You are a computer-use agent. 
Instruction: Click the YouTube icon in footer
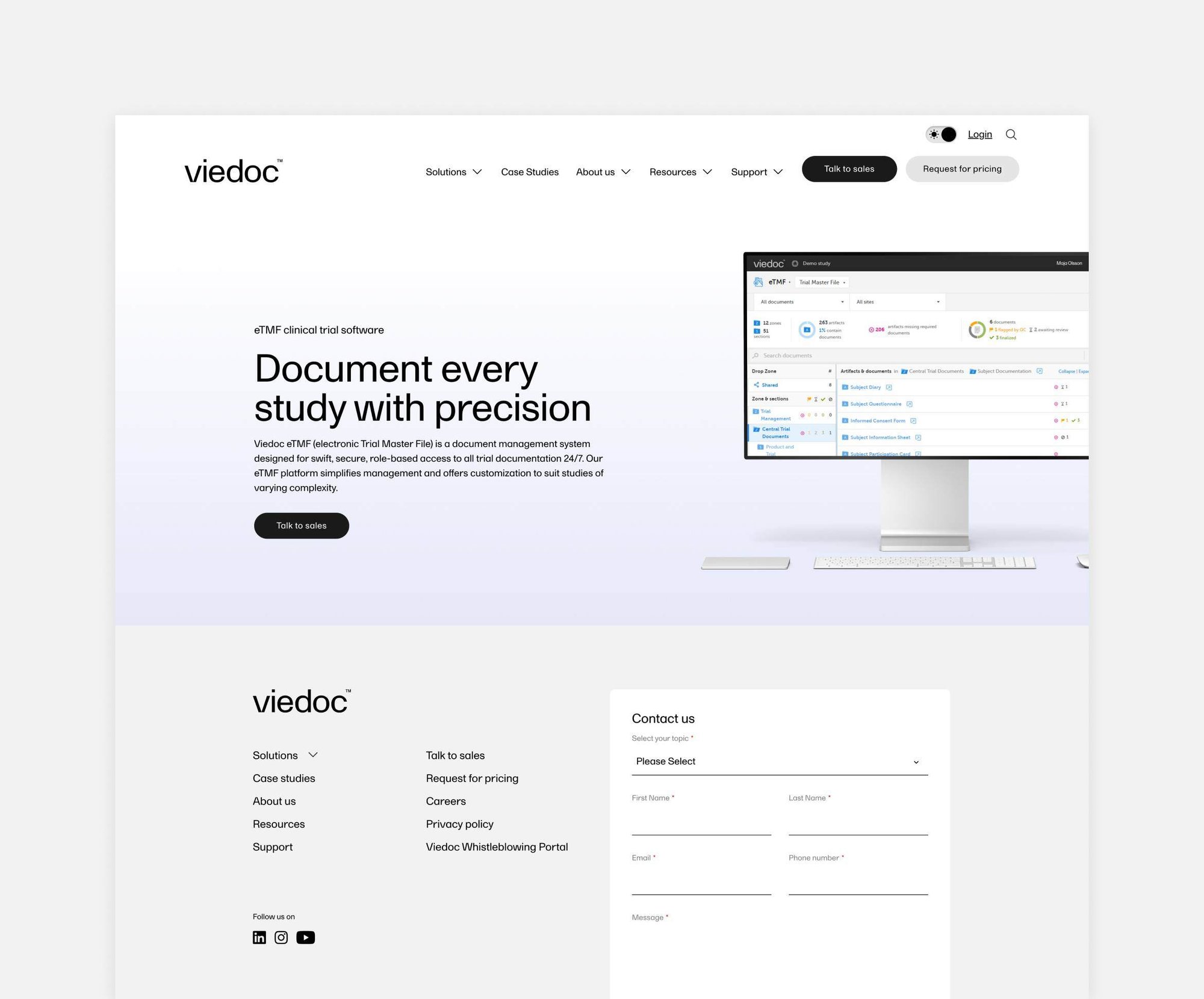click(305, 937)
